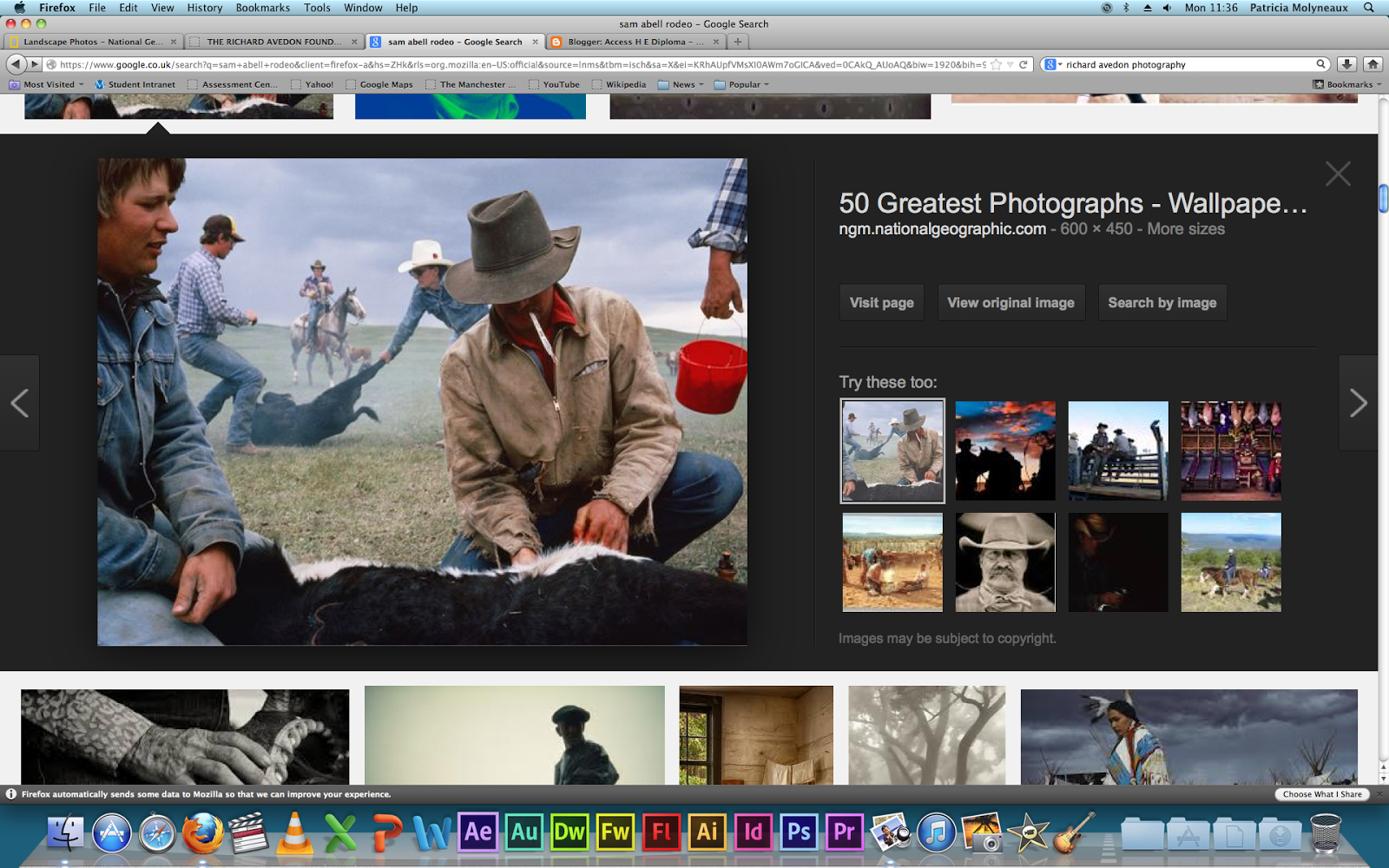The width and height of the screenshot is (1389, 868).
Task: Launch Adobe Audition from the Dock
Action: [x=524, y=832]
